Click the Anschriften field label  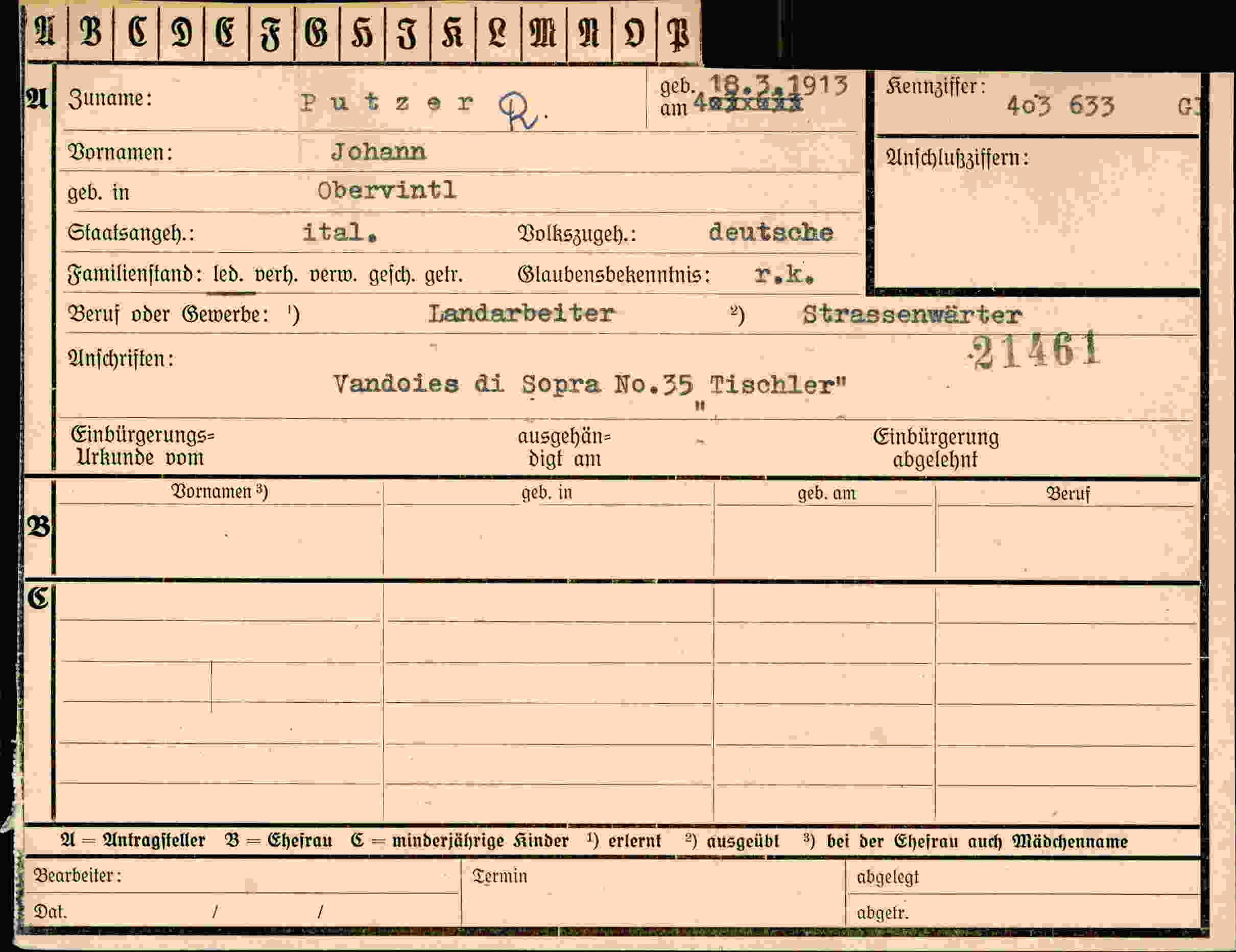coord(121,359)
